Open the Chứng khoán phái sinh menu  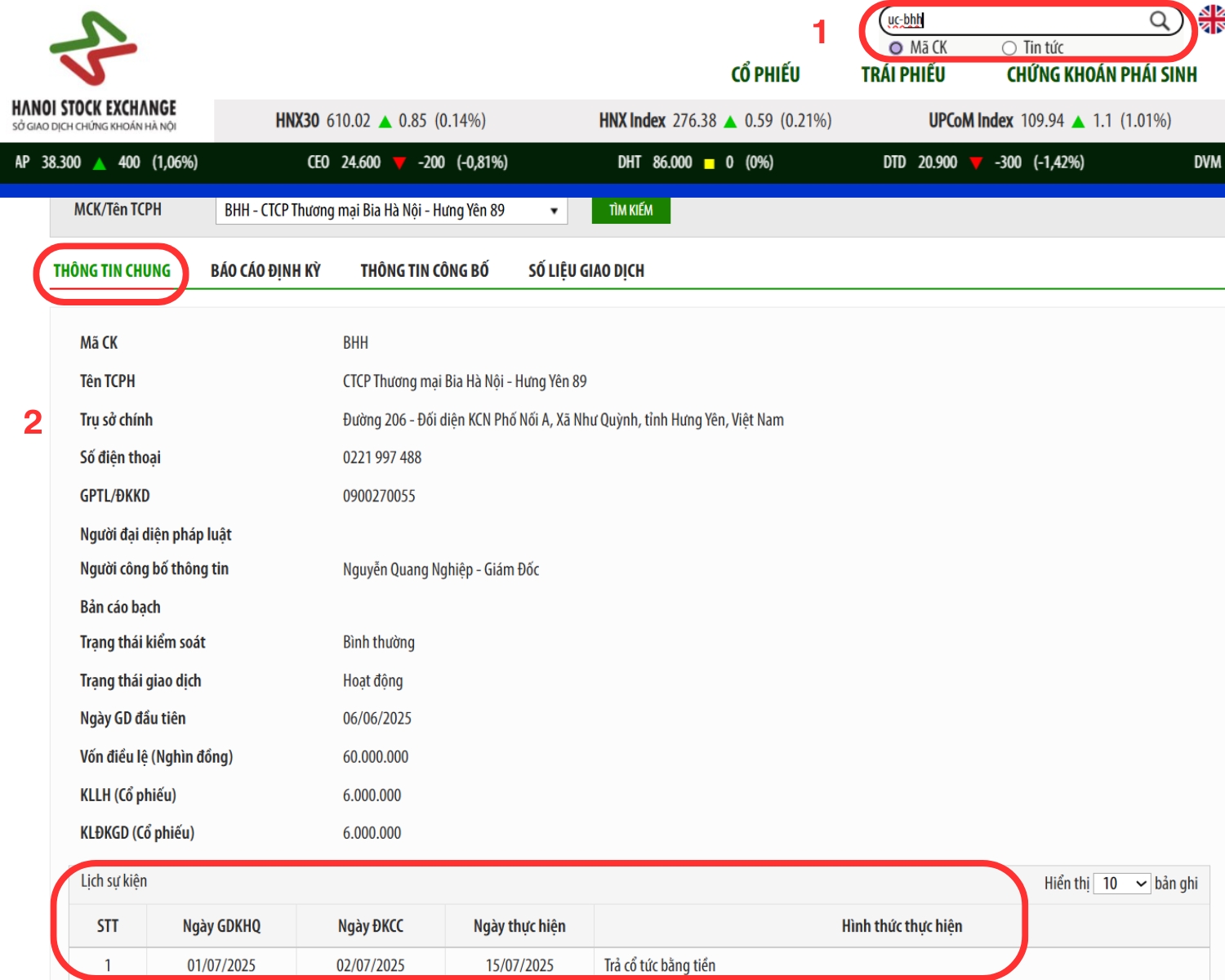click(x=1101, y=74)
